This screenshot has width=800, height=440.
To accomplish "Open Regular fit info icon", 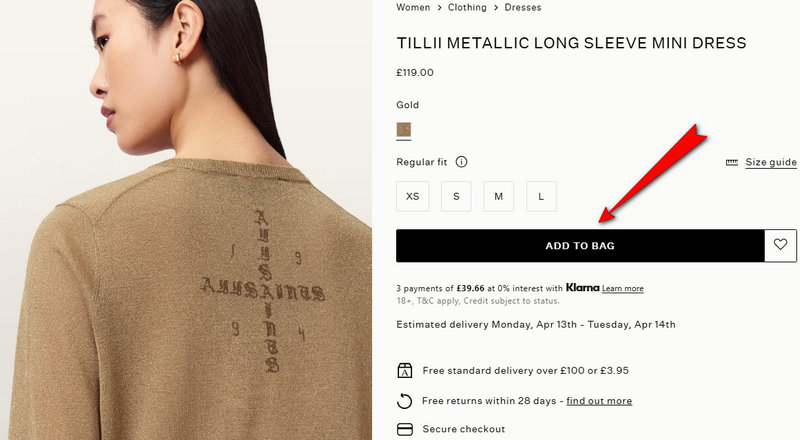I will tap(461, 162).
